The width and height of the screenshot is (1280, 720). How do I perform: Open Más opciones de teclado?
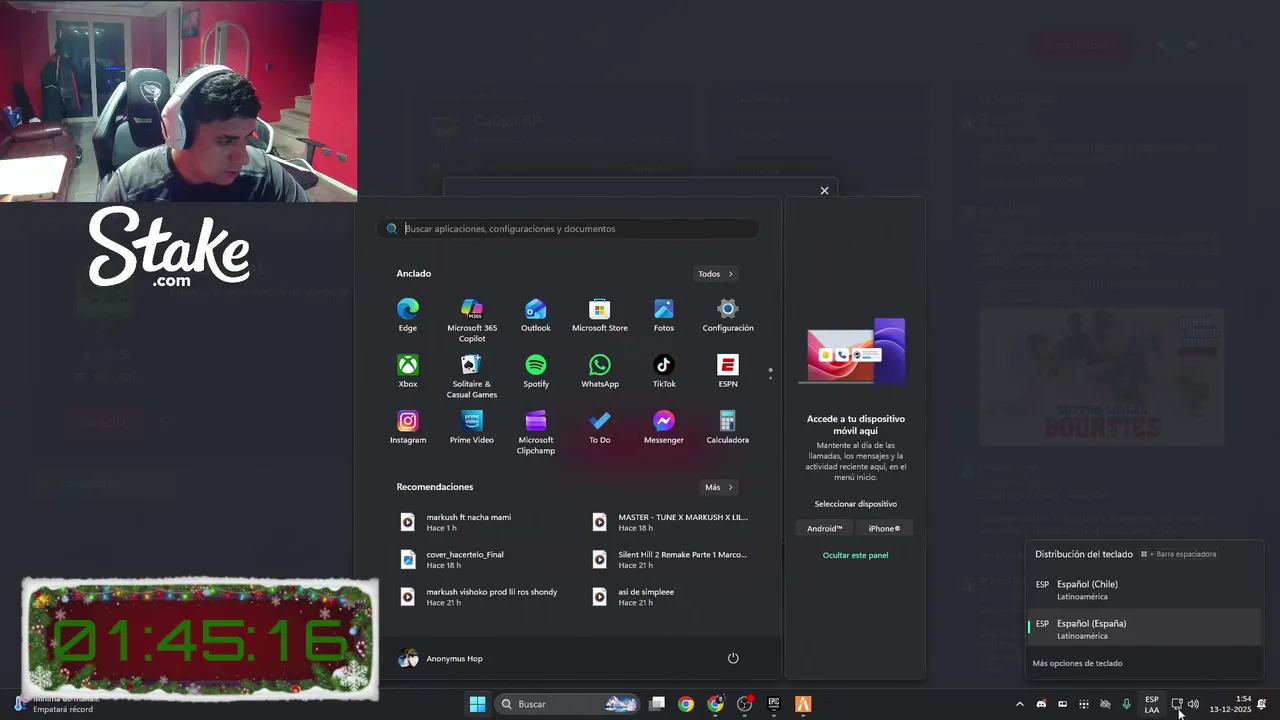point(1077,663)
